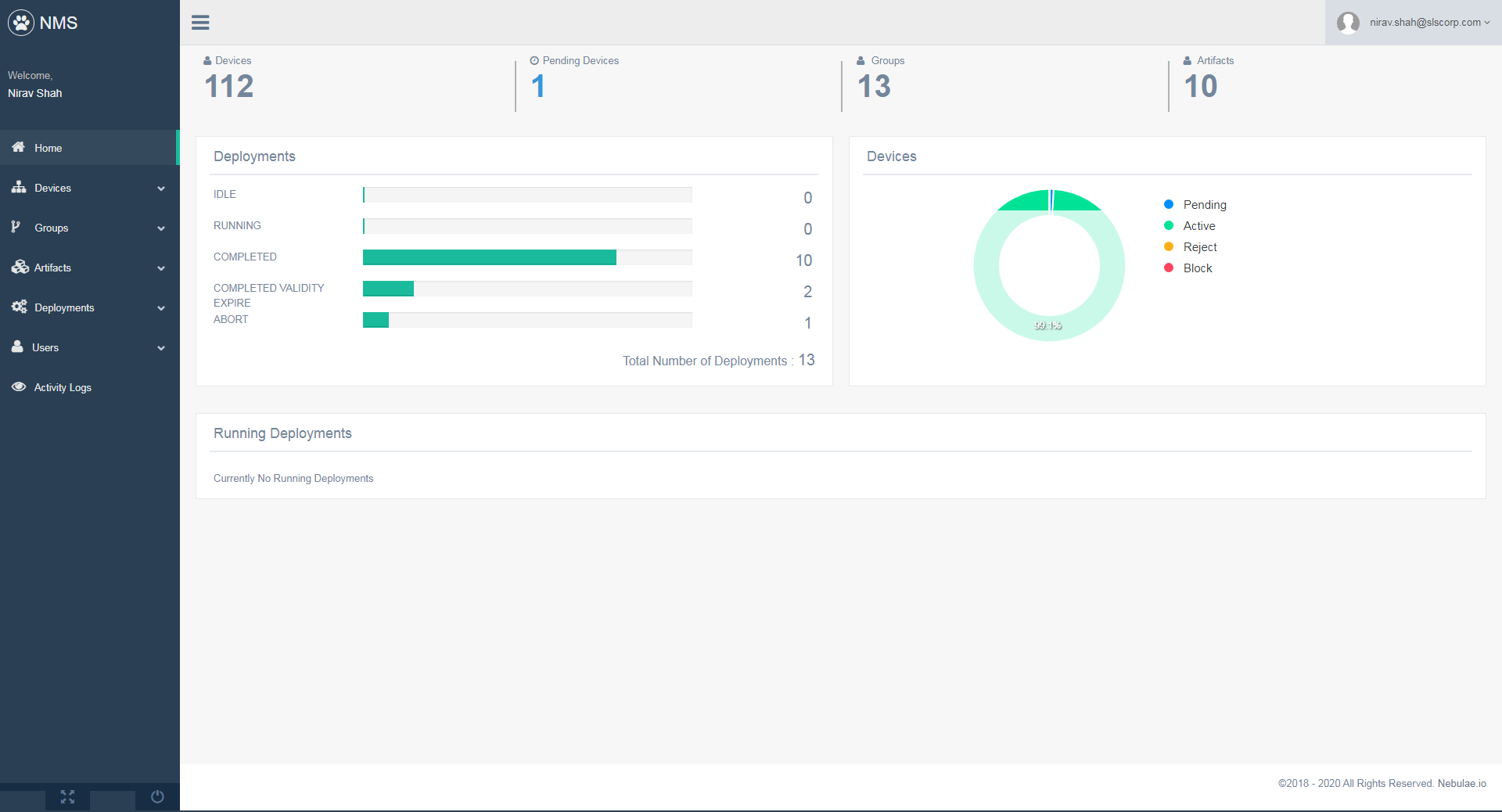Click the Home house icon
Image resolution: width=1502 pixels, height=812 pixels.
click(x=19, y=147)
